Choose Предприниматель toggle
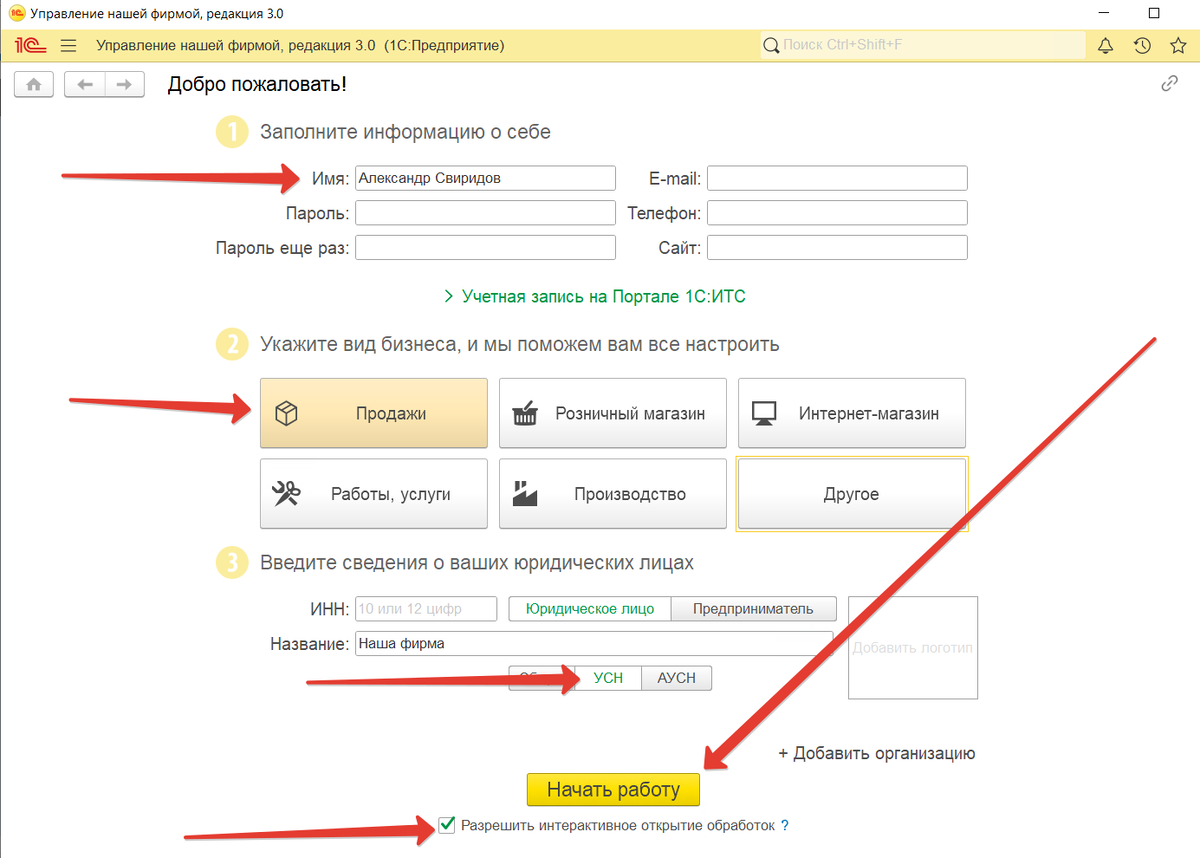1200x858 pixels. [x=752, y=609]
